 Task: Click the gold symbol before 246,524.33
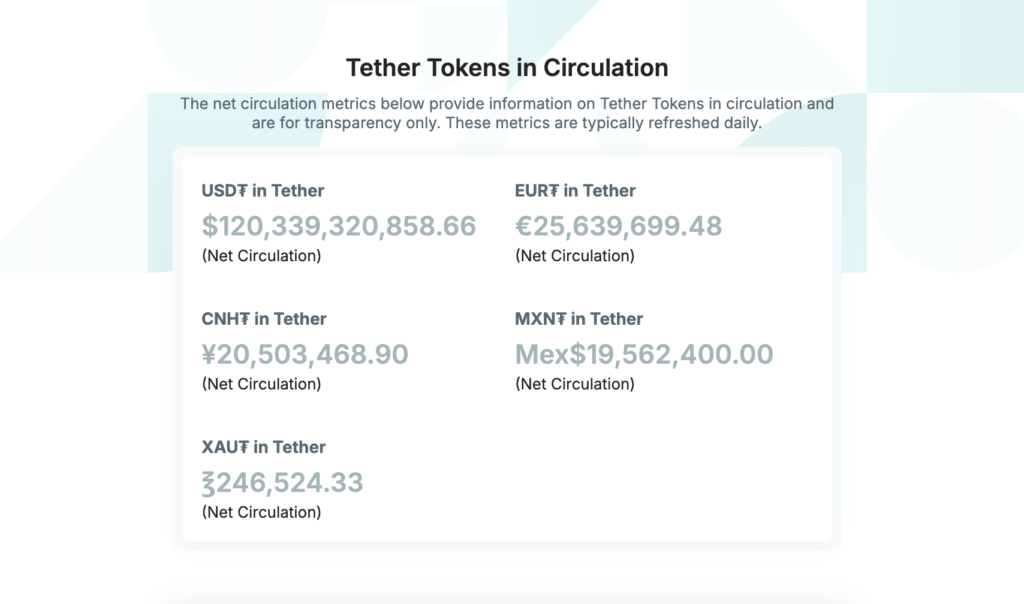(209, 483)
